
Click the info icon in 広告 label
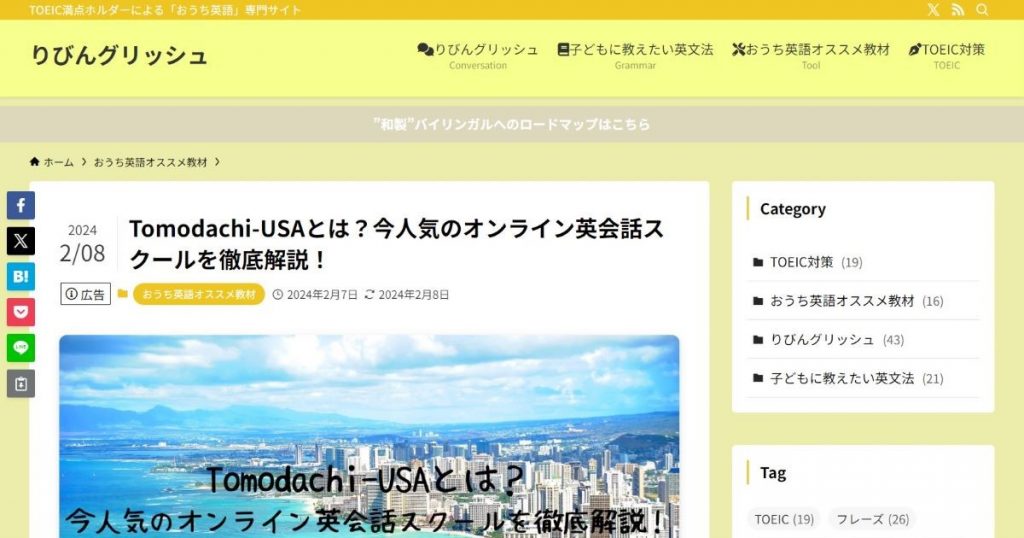pyautogui.click(x=72, y=294)
